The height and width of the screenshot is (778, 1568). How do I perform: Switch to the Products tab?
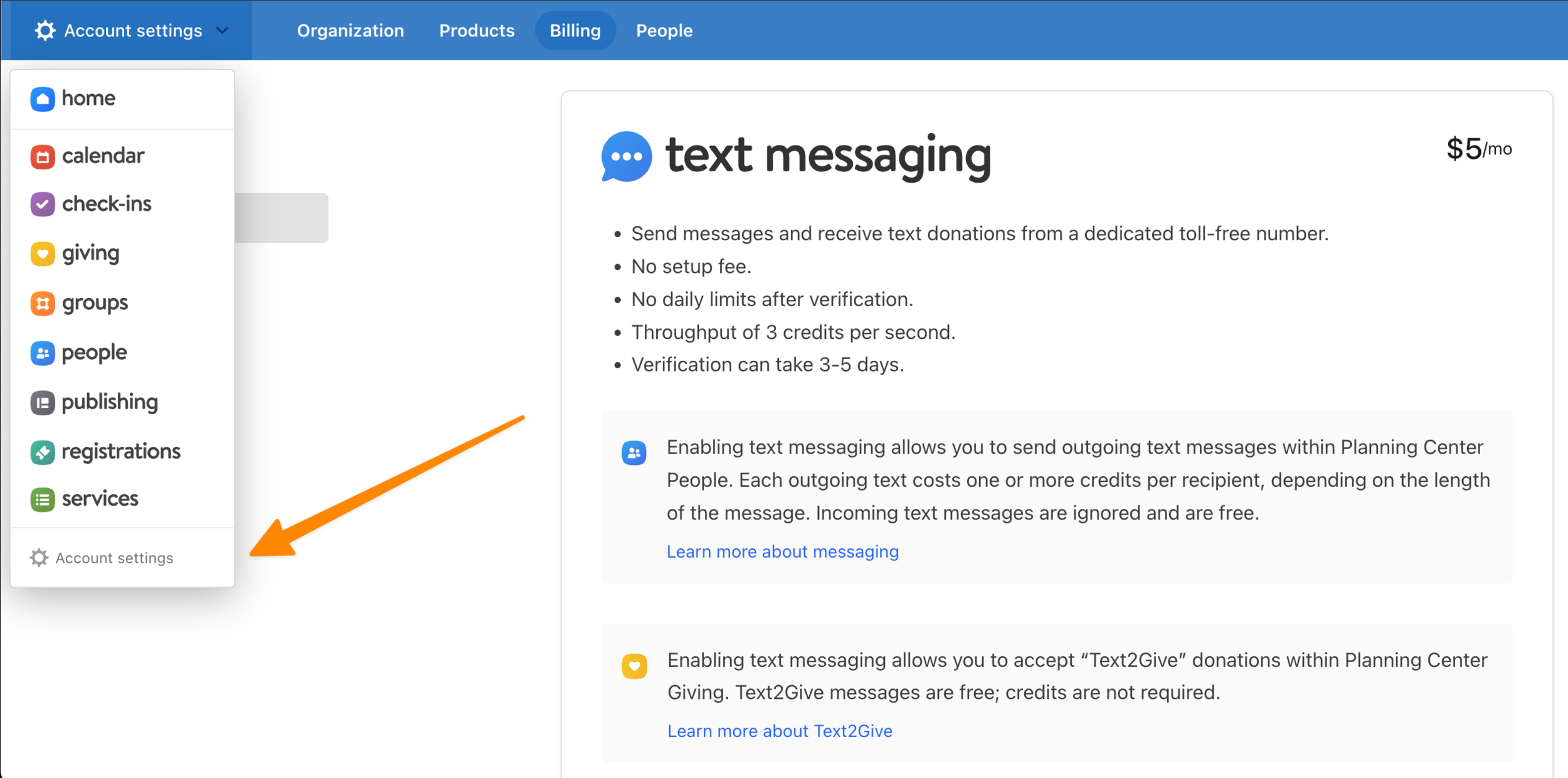click(477, 30)
